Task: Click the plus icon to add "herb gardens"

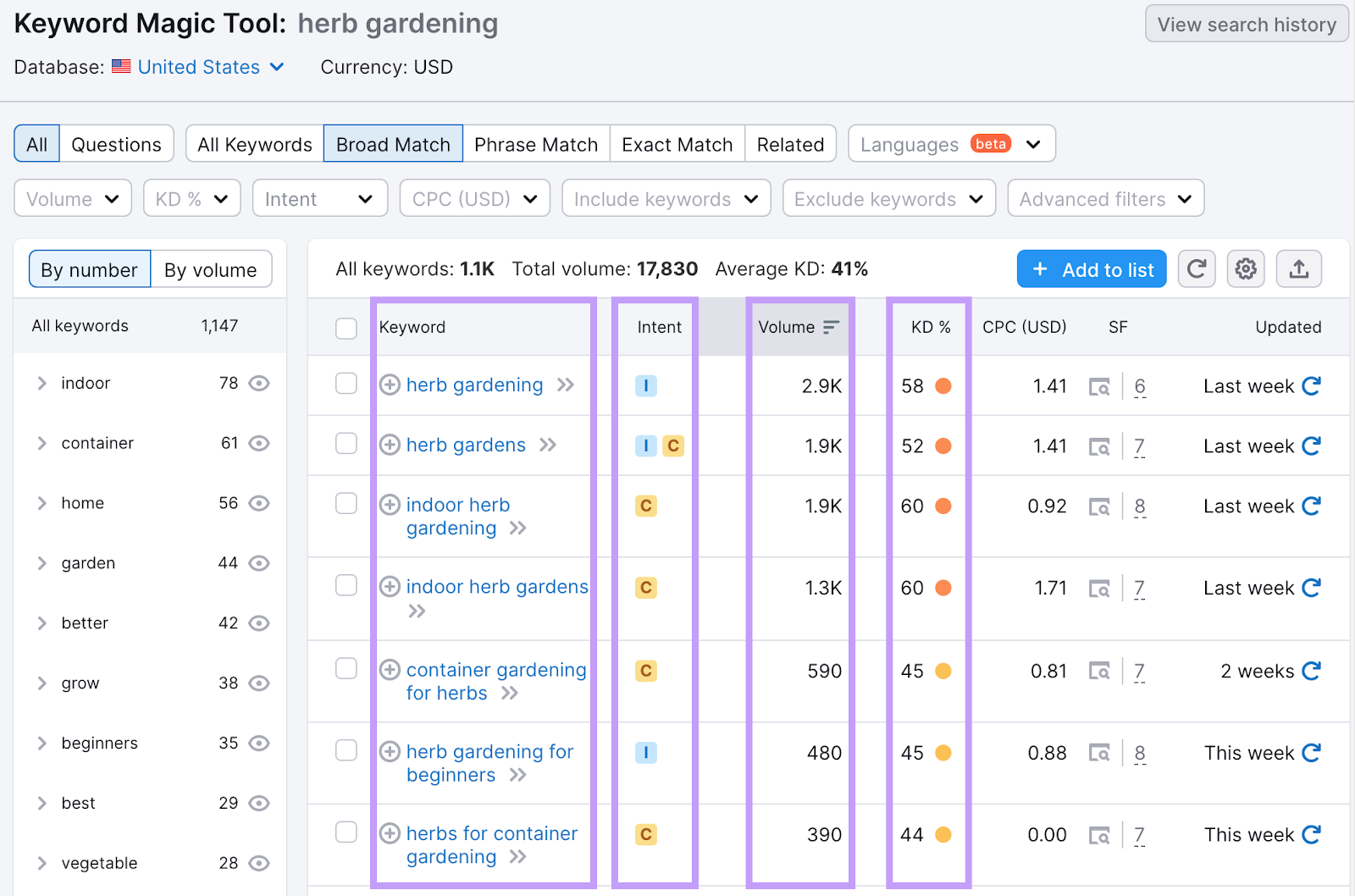Action: [390, 445]
